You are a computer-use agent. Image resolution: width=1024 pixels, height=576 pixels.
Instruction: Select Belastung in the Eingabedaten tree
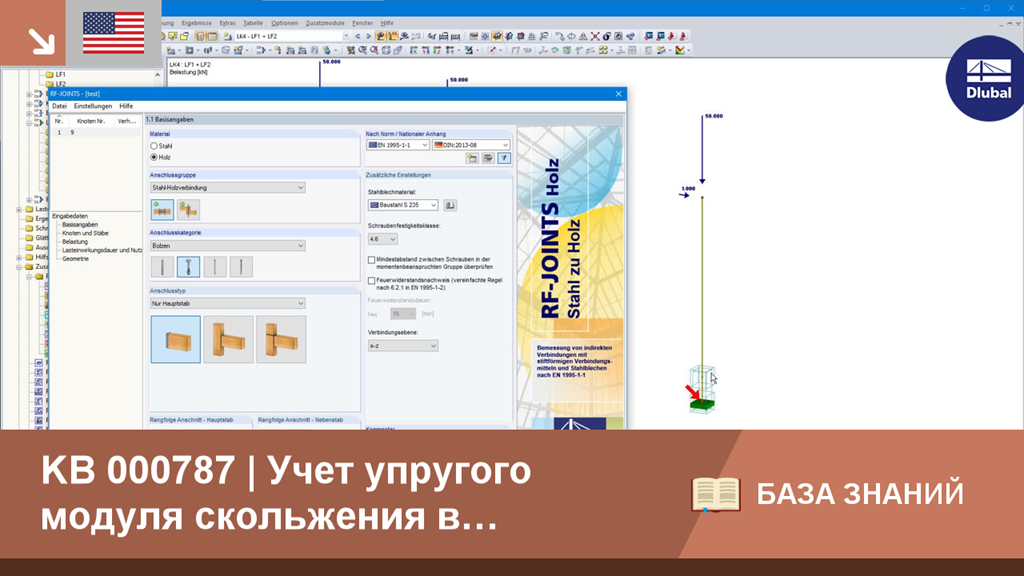click(74, 242)
